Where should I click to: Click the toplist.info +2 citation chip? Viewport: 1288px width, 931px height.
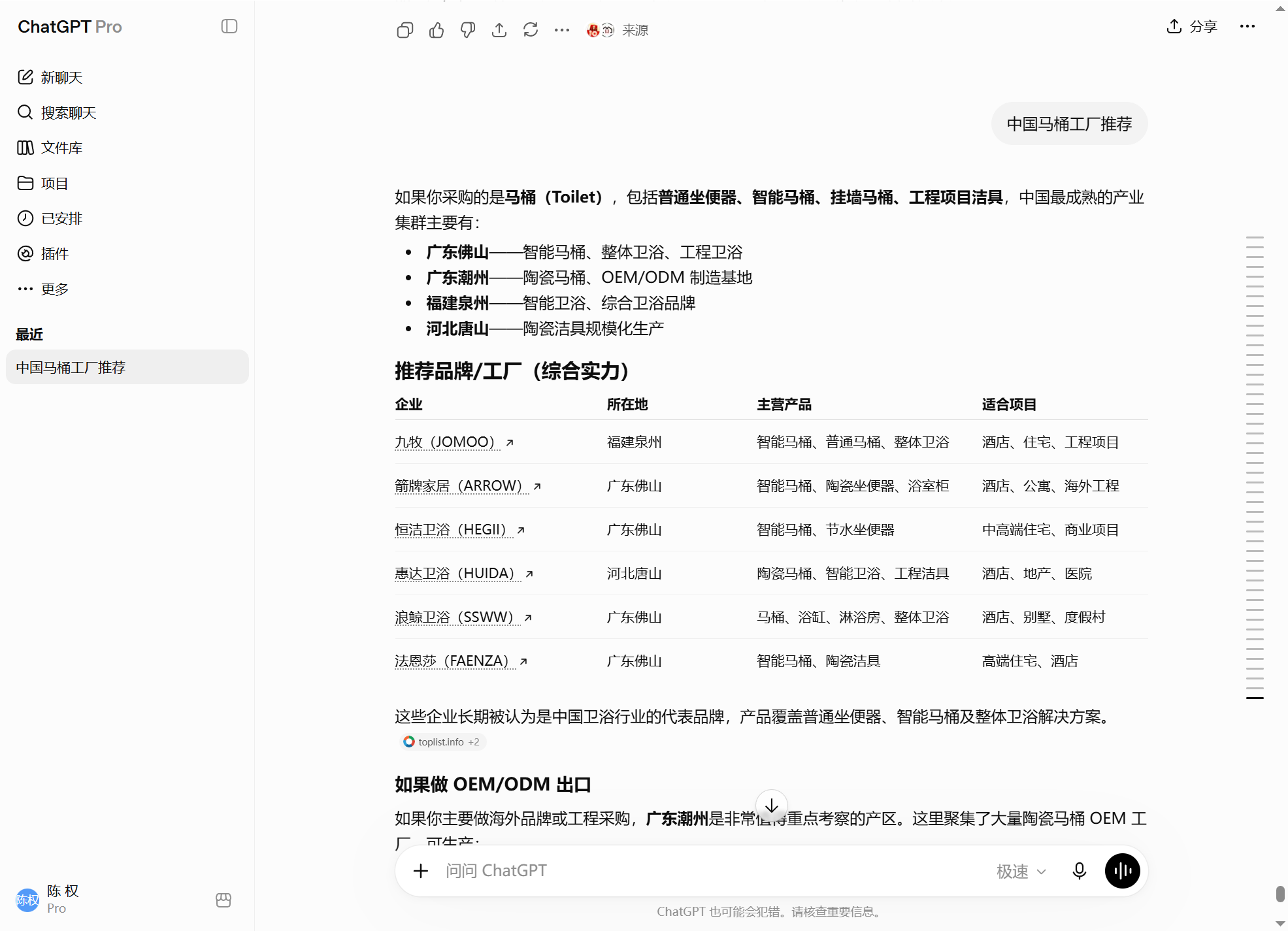442,742
